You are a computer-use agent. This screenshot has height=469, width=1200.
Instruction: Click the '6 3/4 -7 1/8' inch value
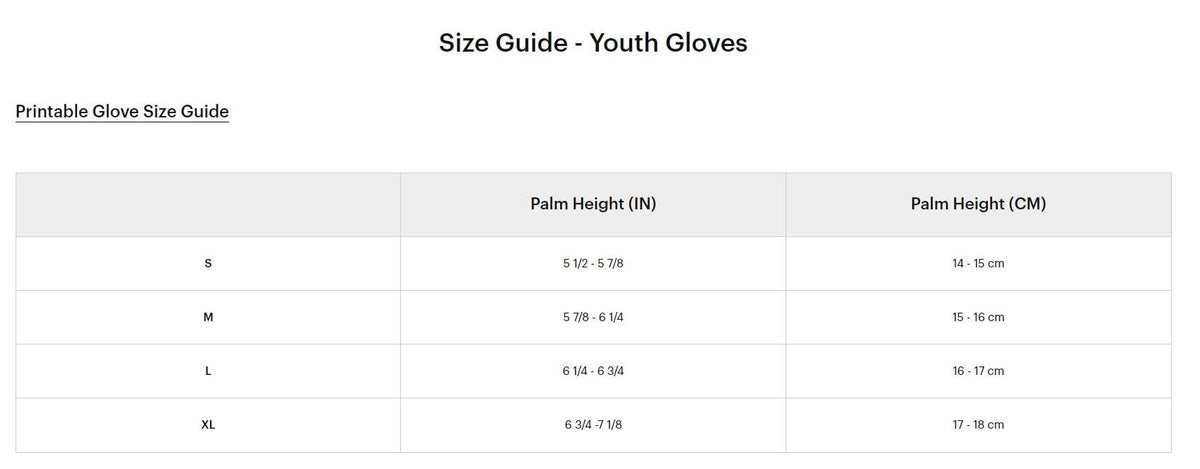point(593,425)
